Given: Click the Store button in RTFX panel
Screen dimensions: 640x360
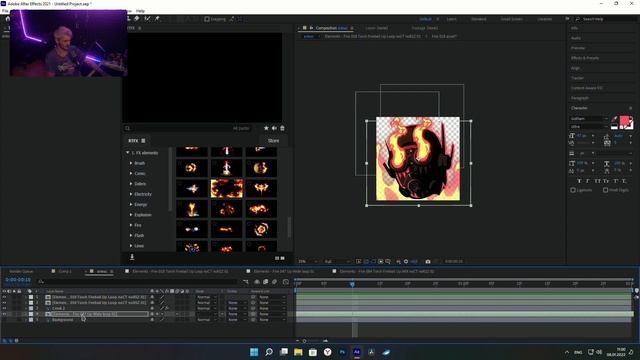Looking at the screenshot, I should (273, 141).
